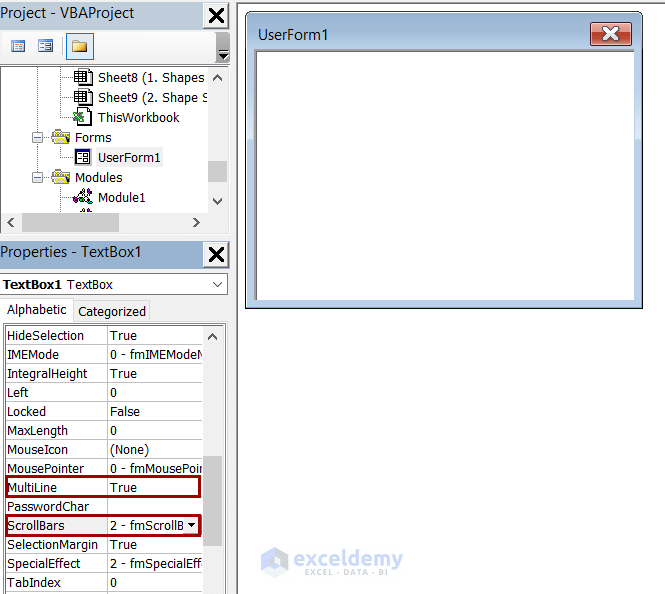Viewport: 665px width, 594px height.
Task: Collapse the Forms folder node
Action: pos(37,137)
